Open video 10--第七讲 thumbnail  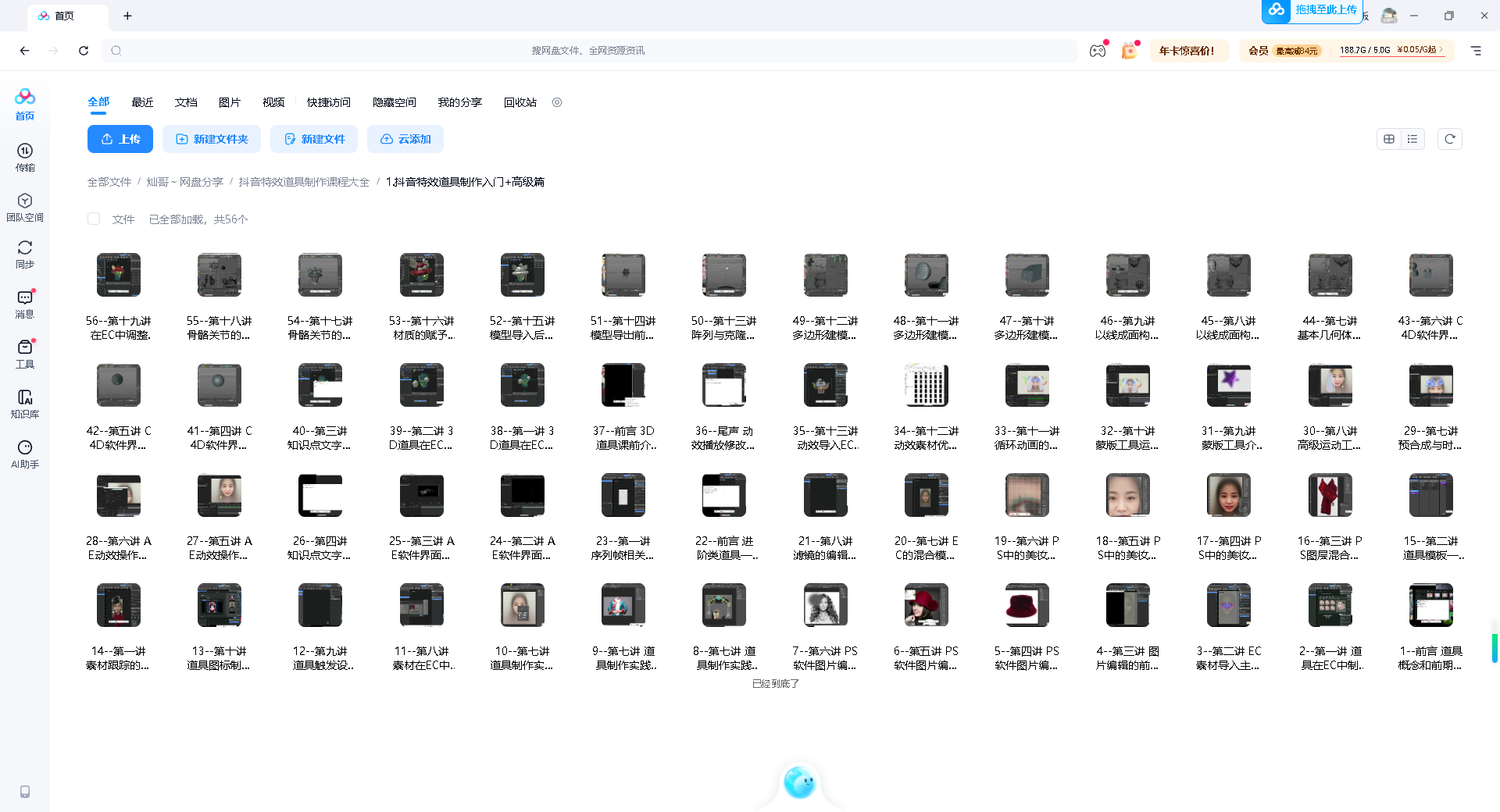click(523, 605)
